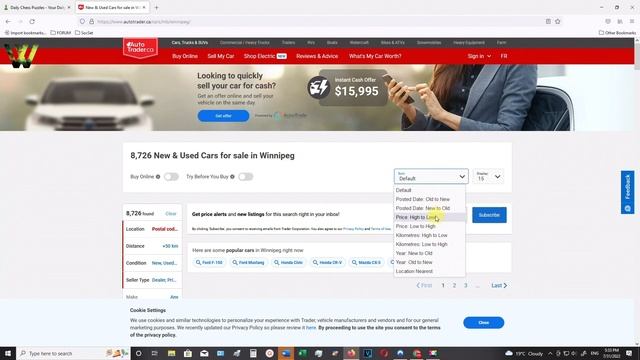640x360 pixels.
Task: Open the Ford Mustang popular search
Action: 249,262
